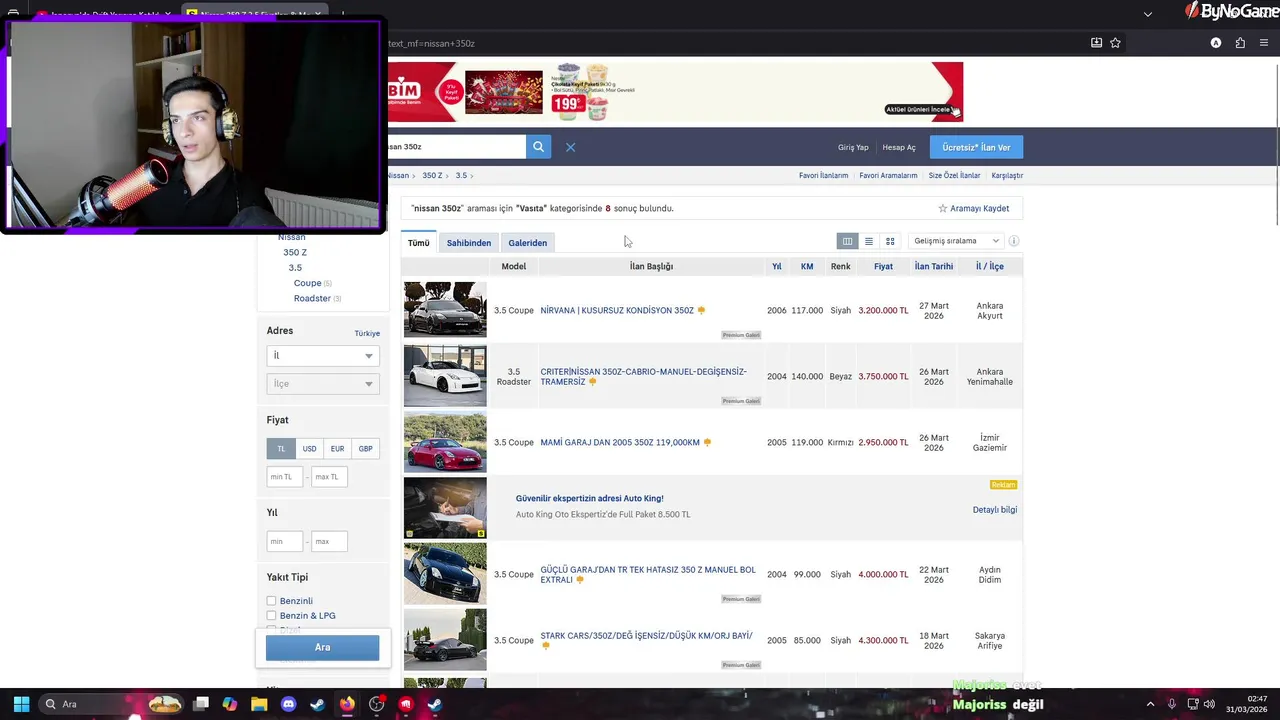Click the max TL price field
Viewport: 1280px width, 720px height.
click(329, 477)
